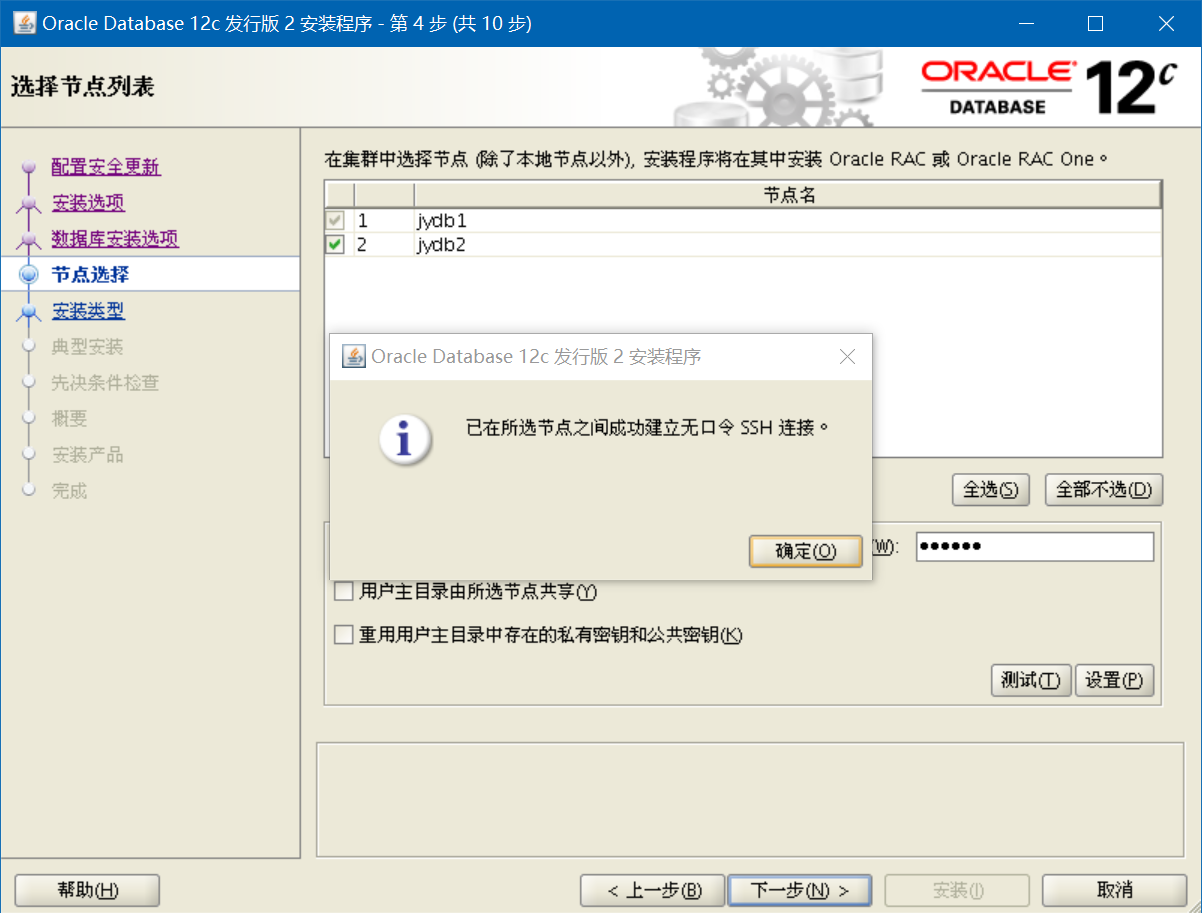Click the 节点名 column header
The width and height of the screenshot is (1202, 913).
pyautogui.click(x=788, y=195)
